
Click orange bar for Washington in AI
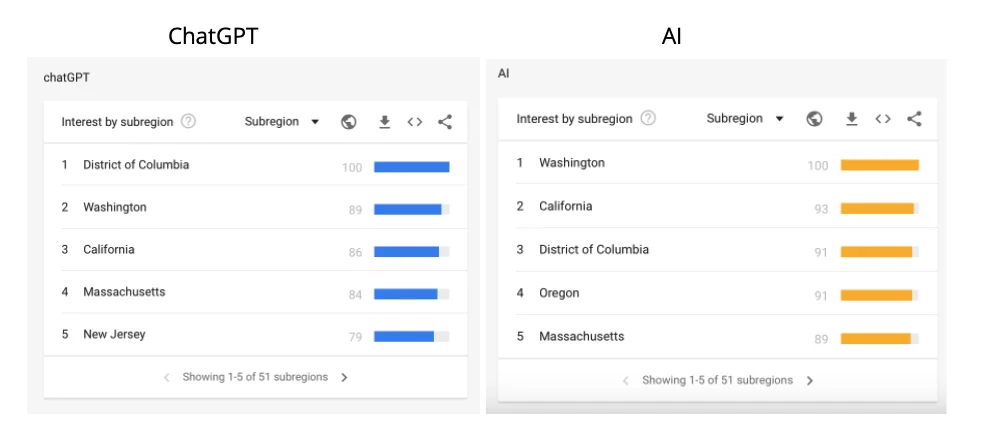click(x=879, y=165)
